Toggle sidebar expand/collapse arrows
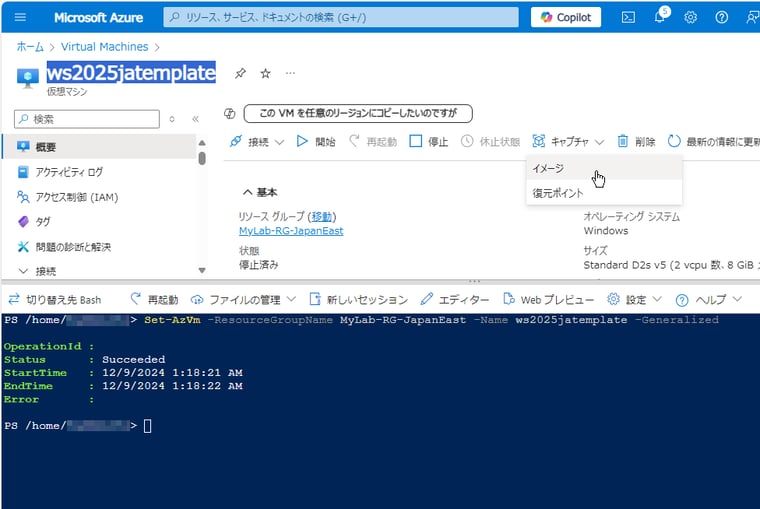760x509 pixels. coord(172,119)
